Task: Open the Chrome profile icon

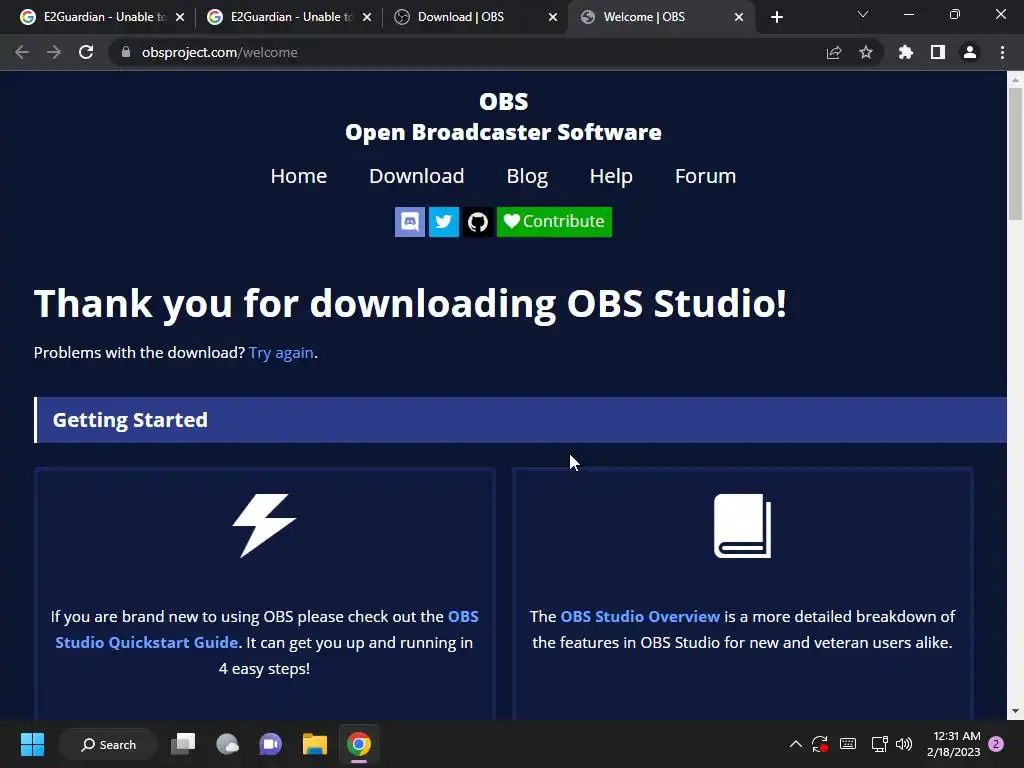Action: click(970, 52)
